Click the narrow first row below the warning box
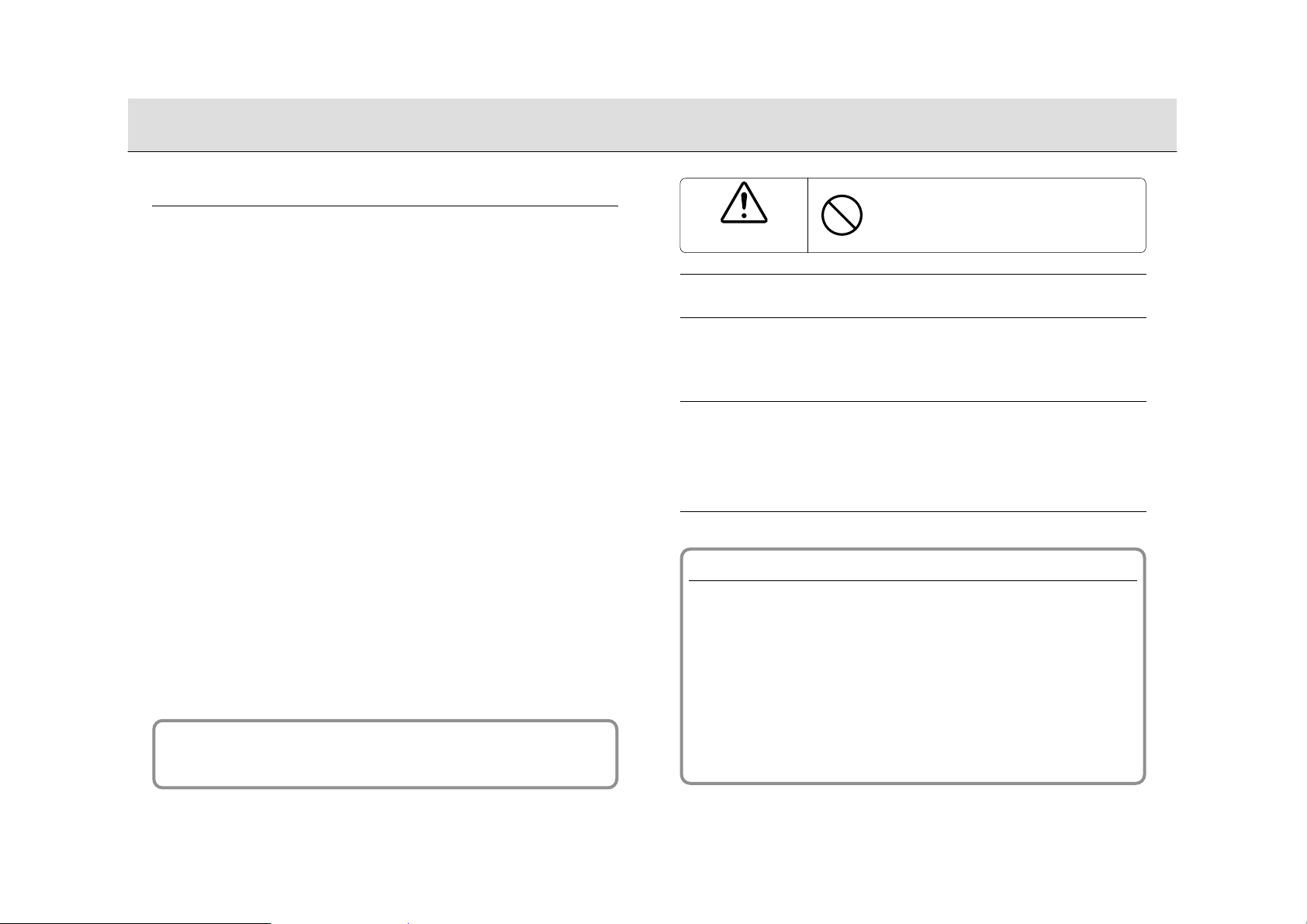Screen dimensions: 1307x924 [x=913, y=296]
